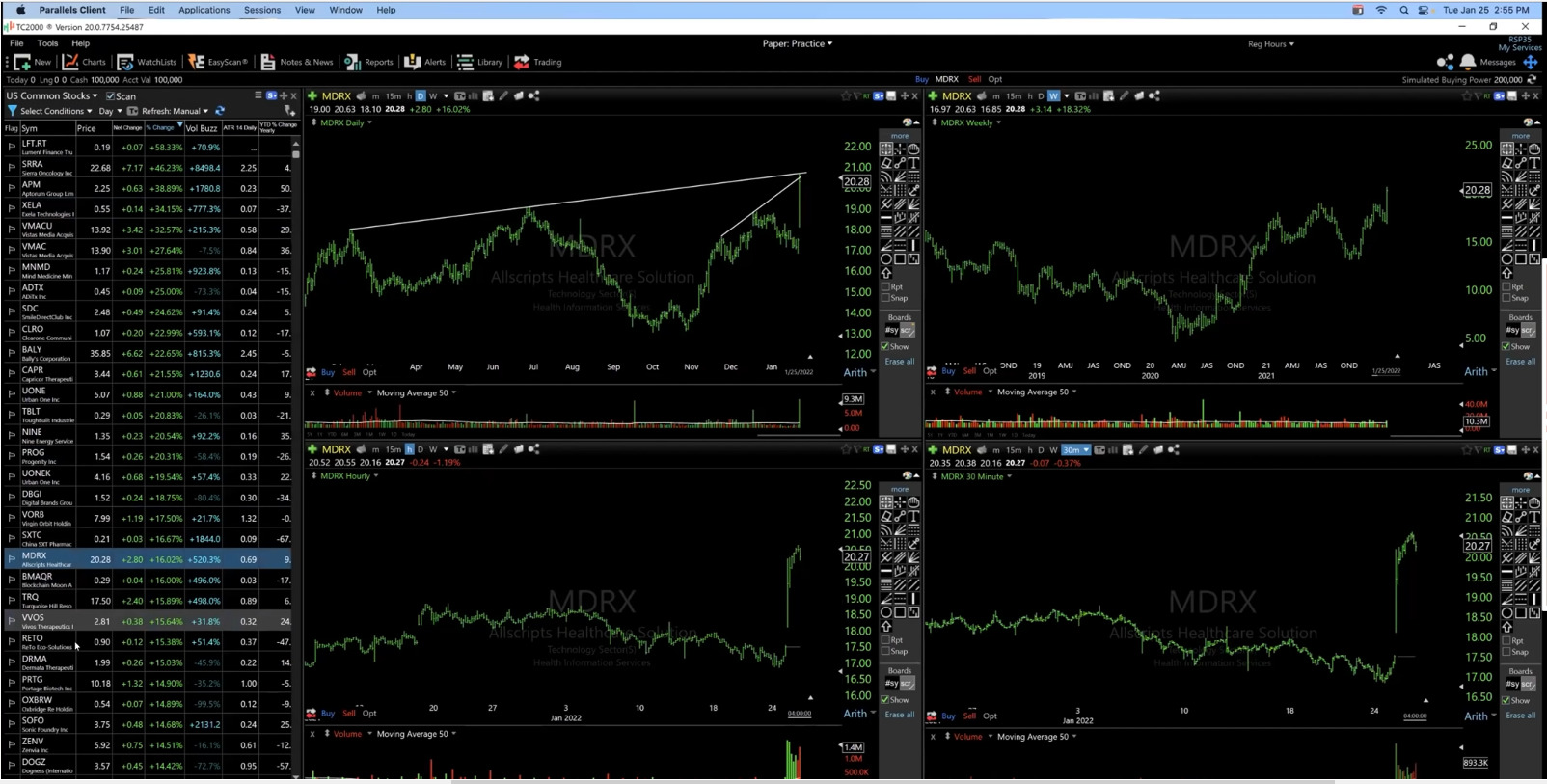Expand the US Common Stocks watchlist dropdown
The height and width of the screenshot is (784, 1547).
pos(52,95)
